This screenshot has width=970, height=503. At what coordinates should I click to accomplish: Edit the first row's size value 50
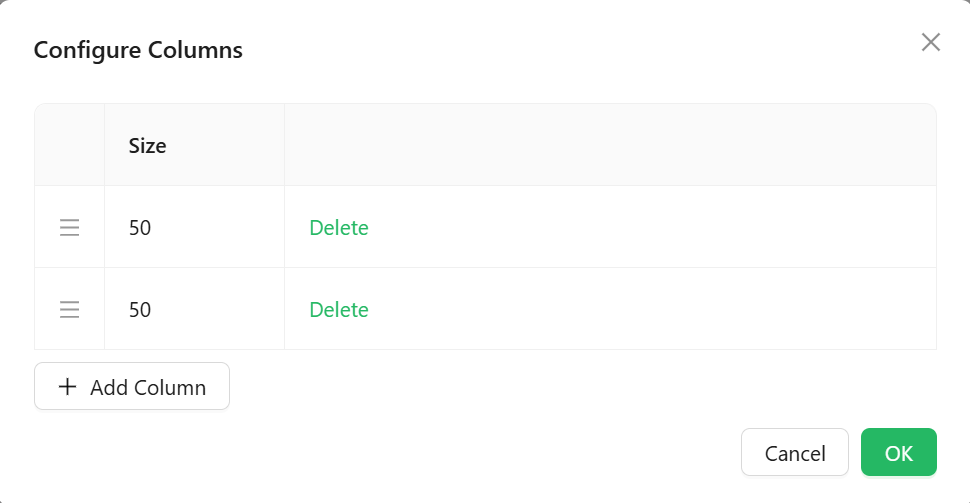(140, 228)
